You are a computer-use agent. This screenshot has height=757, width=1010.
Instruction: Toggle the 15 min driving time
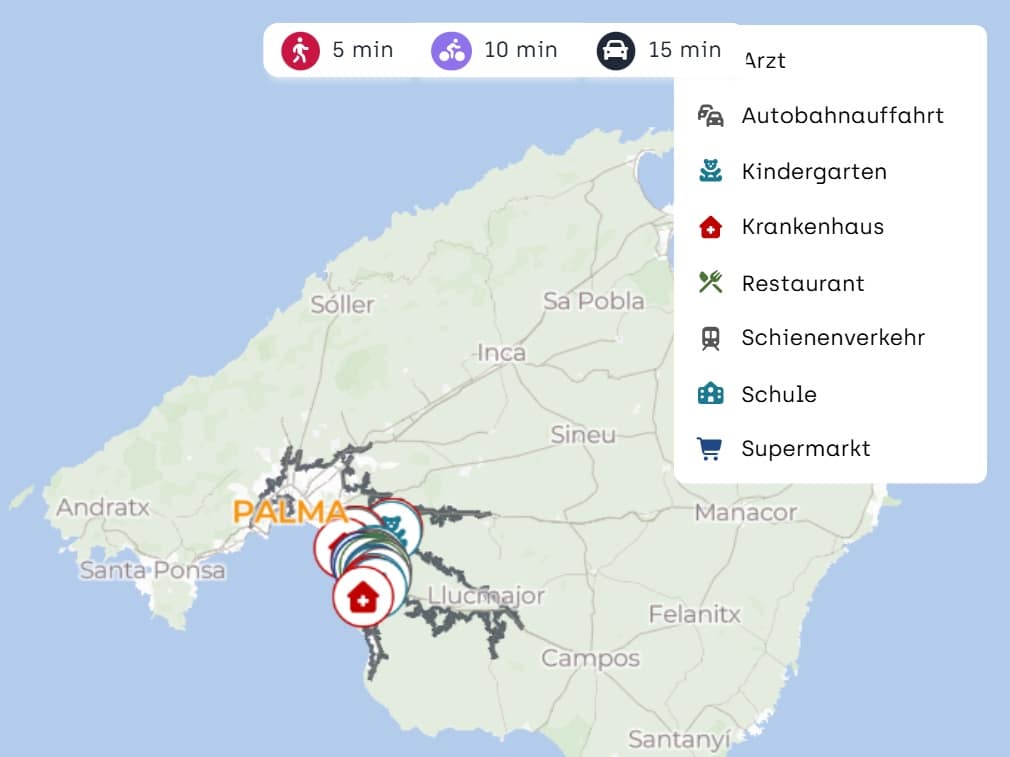[659, 50]
